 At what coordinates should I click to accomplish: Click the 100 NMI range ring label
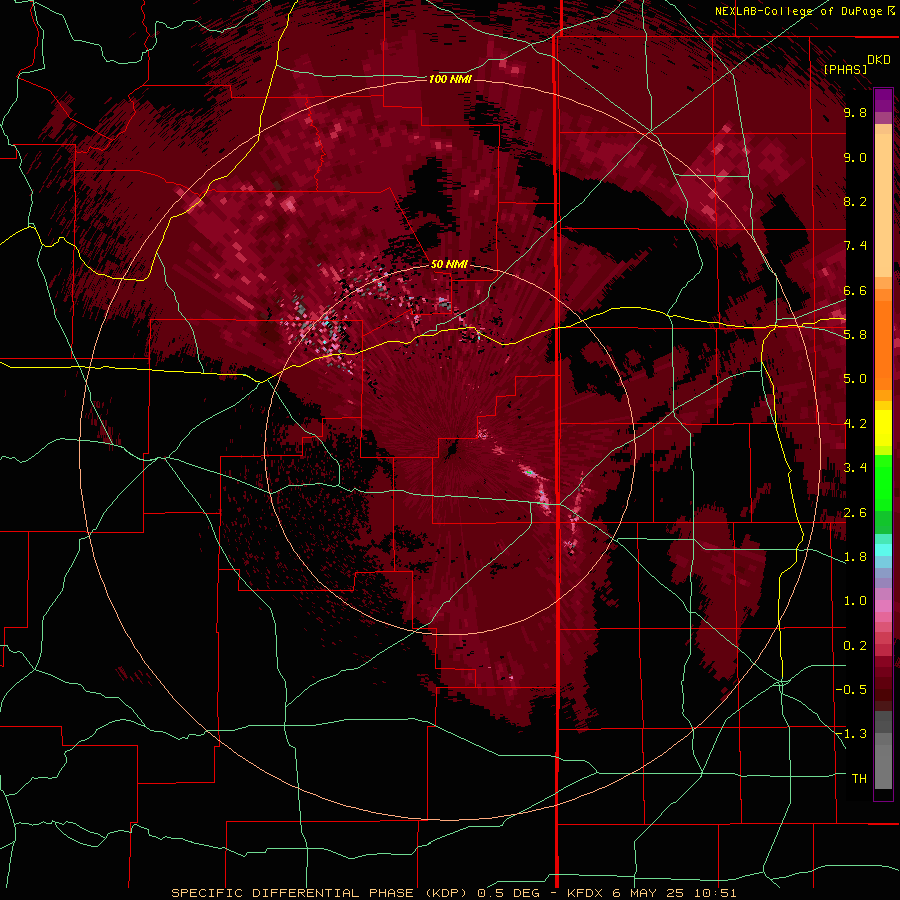click(450, 79)
